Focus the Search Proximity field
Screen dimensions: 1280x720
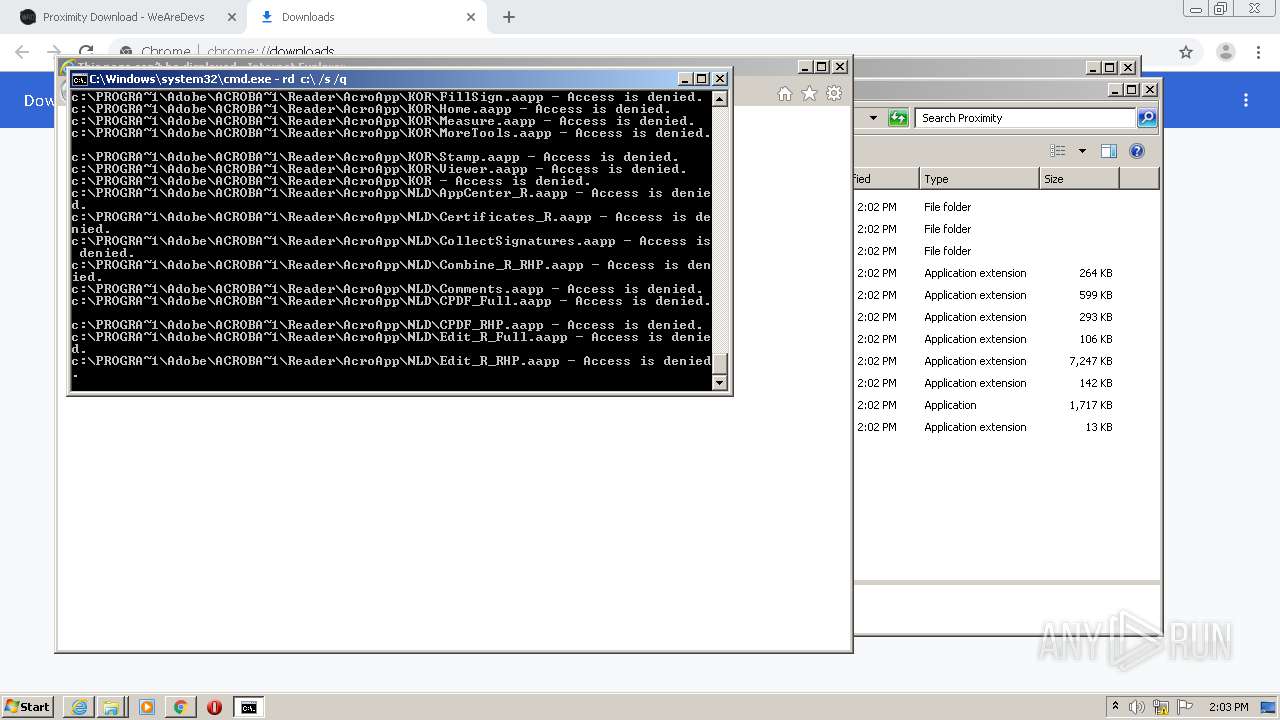click(x=1026, y=118)
